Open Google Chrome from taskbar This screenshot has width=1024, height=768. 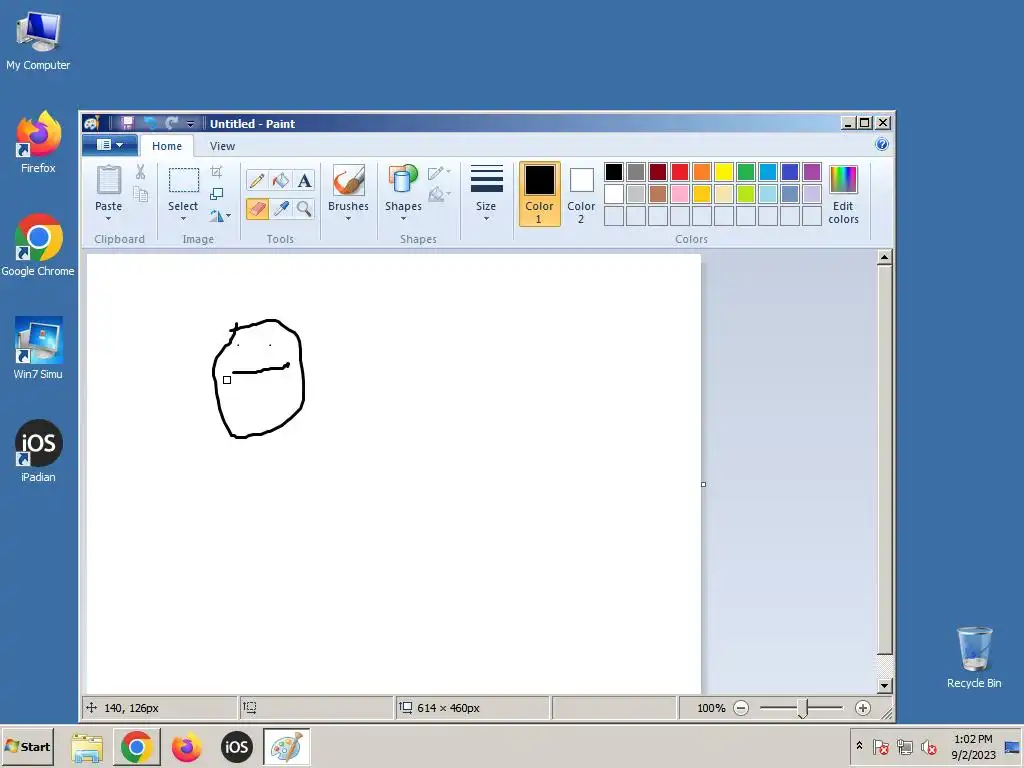136,747
